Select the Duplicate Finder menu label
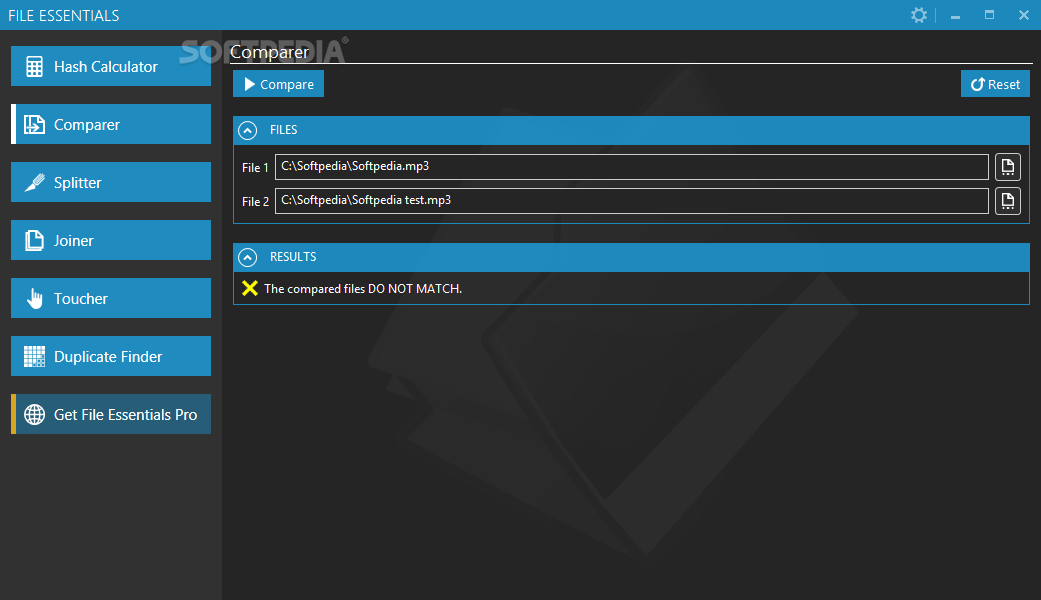This screenshot has width=1041, height=600. pos(108,356)
